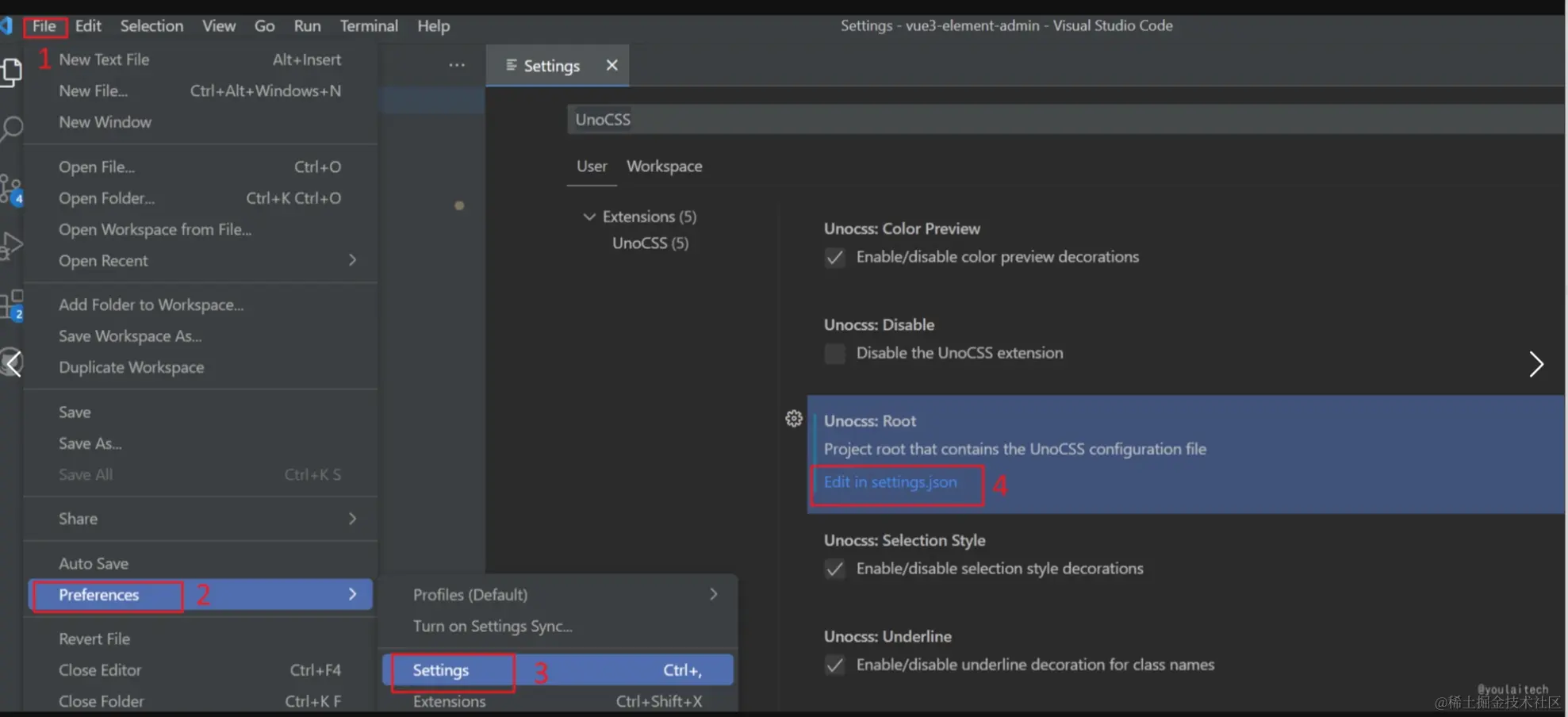Go to previous image with left arrow
The image size is (1568, 717).
(x=12, y=364)
